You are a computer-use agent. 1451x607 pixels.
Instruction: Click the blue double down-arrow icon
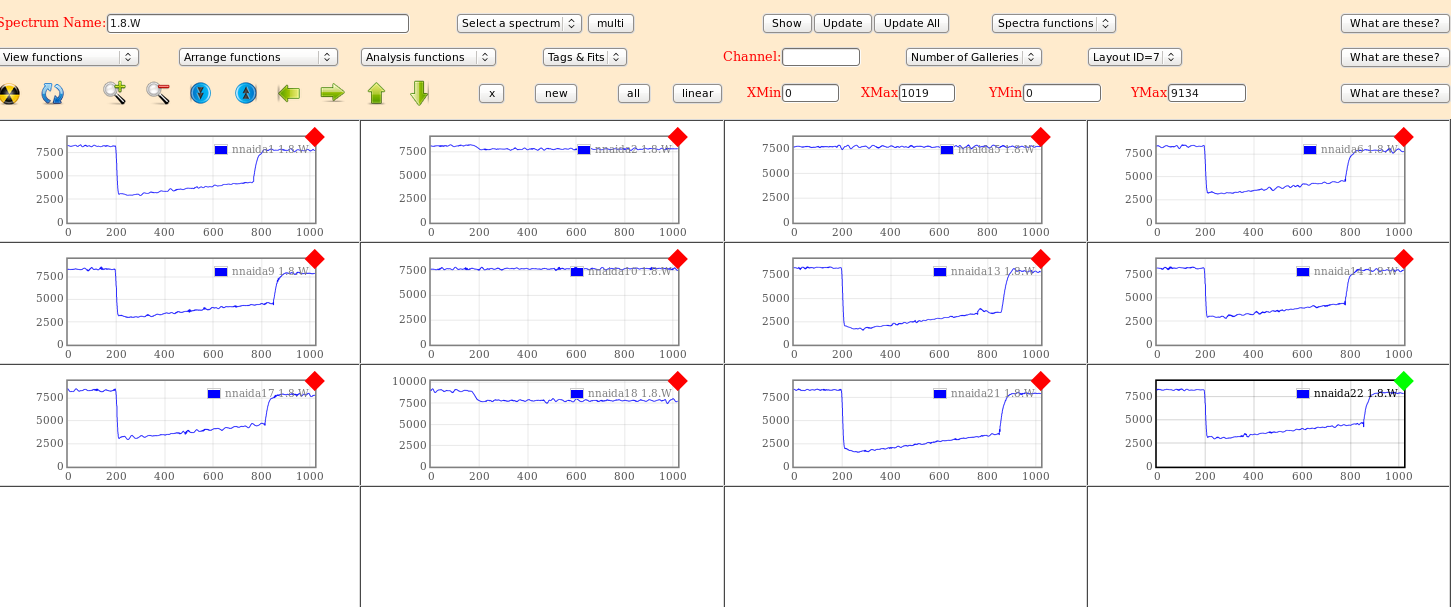tap(200, 93)
